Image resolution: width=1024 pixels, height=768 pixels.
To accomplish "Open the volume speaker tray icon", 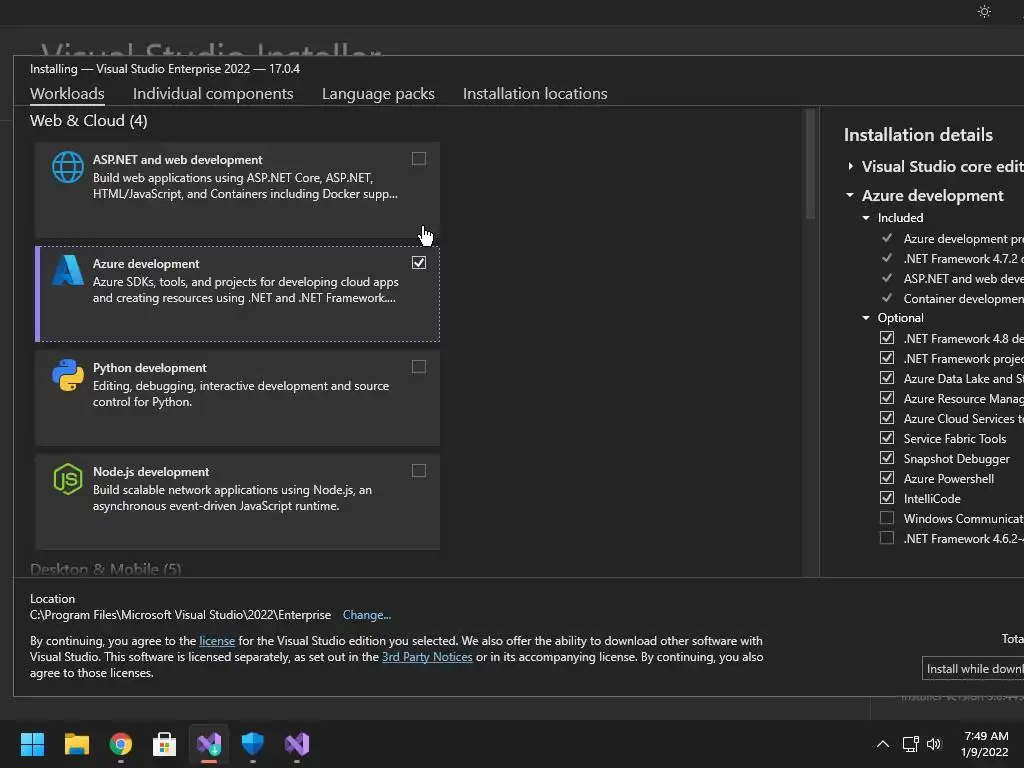I will [934, 744].
